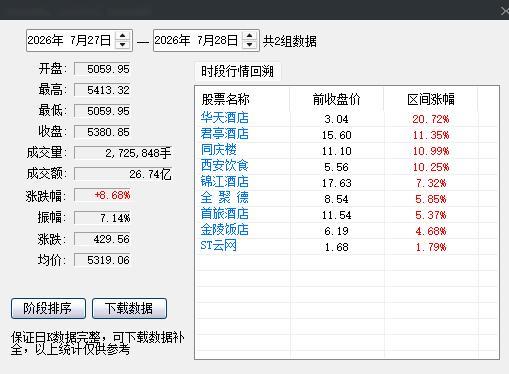The image size is (509, 374).
Task: Increase the end date 7月28日 with up arrow
Action: (x=250, y=36)
